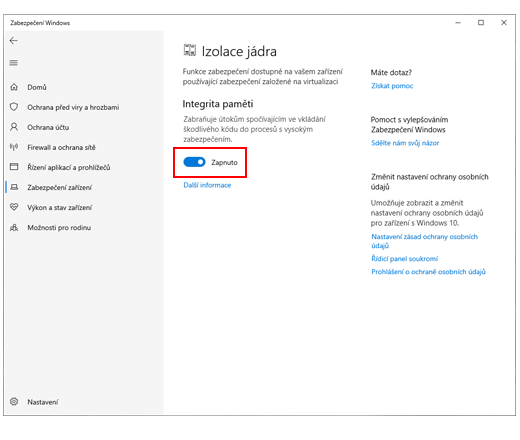The height and width of the screenshot is (440, 520).
Task: Click the Domů home icon
Action: (14, 87)
